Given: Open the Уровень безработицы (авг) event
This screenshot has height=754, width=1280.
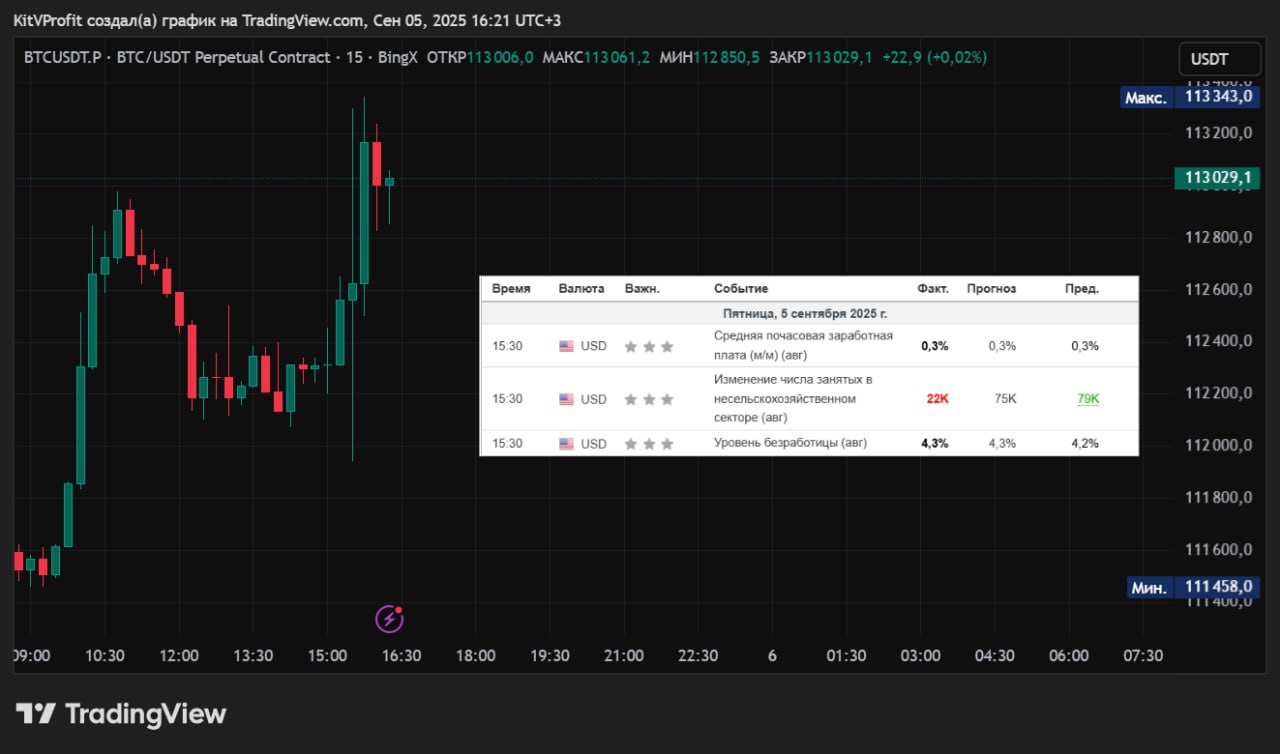Looking at the screenshot, I should coord(791,443).
